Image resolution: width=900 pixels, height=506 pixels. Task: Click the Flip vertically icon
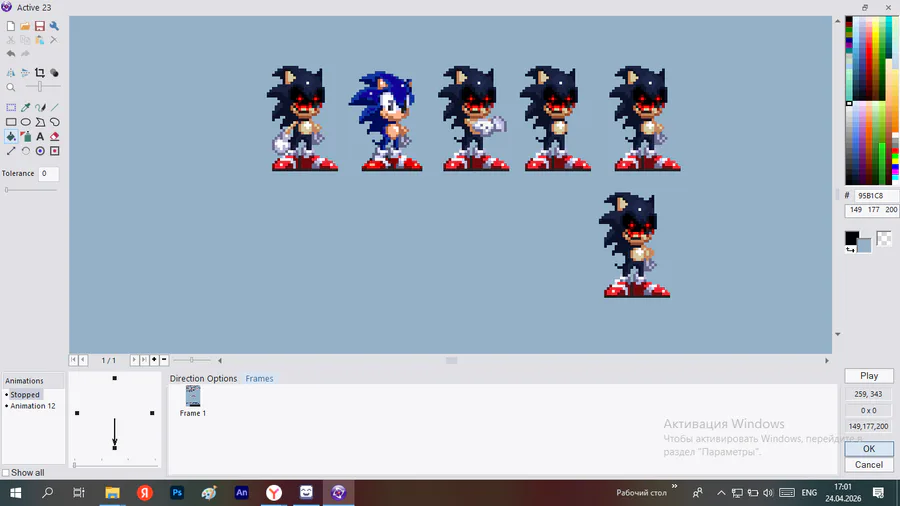point(25,73)
